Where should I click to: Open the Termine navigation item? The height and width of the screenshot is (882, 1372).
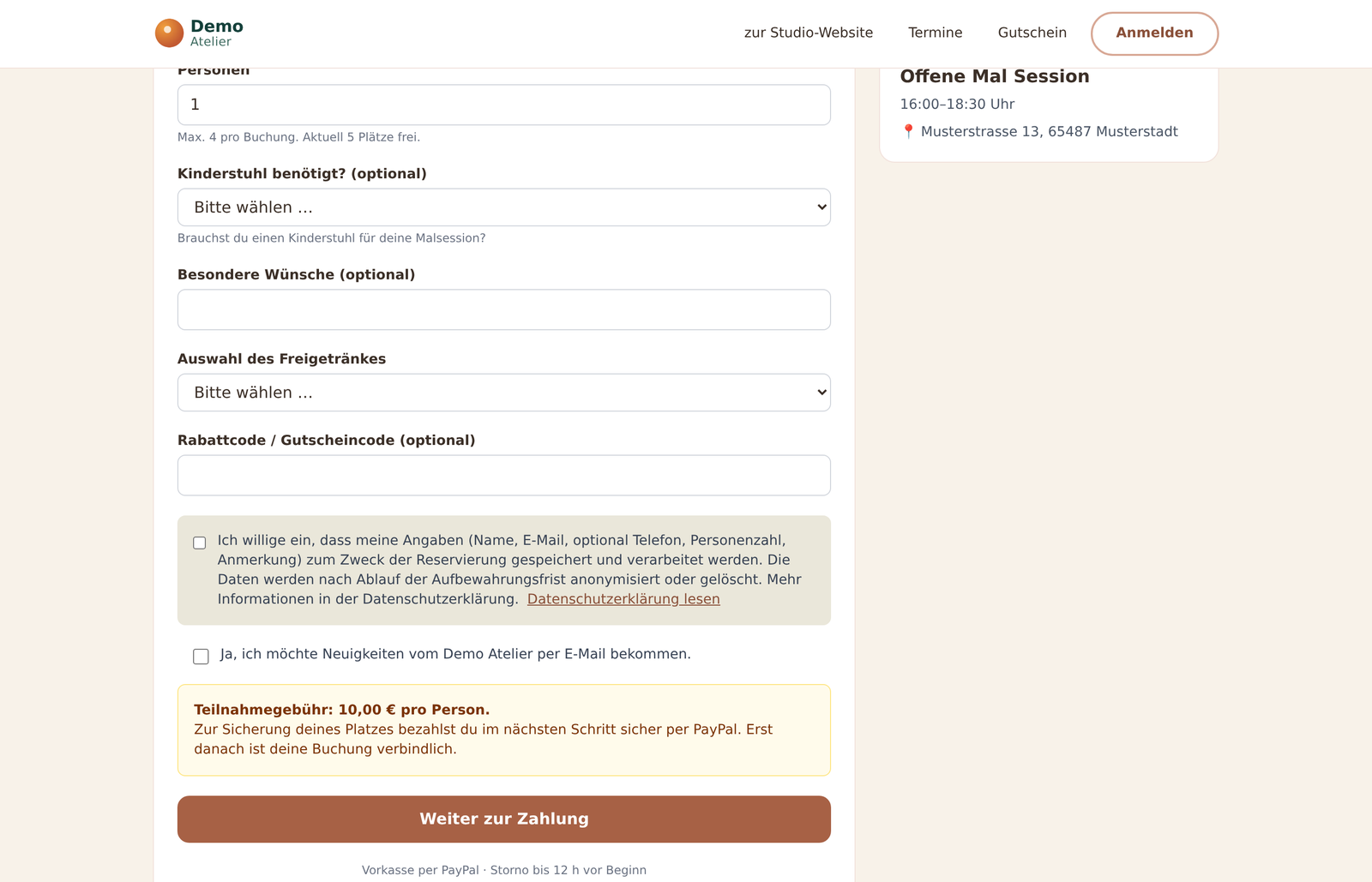pos(936,33)
